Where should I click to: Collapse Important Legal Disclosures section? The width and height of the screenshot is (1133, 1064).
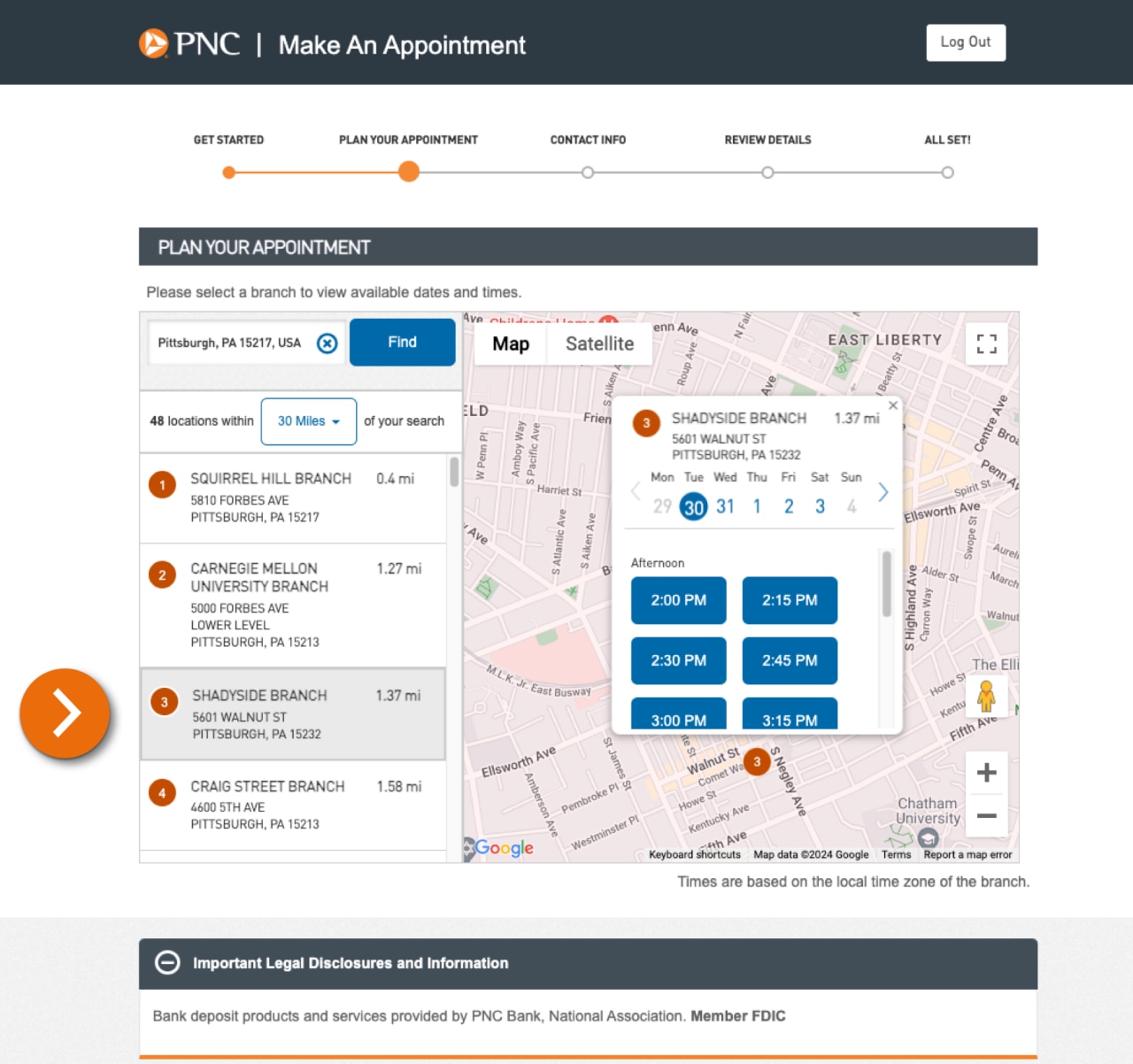[167, 962]
